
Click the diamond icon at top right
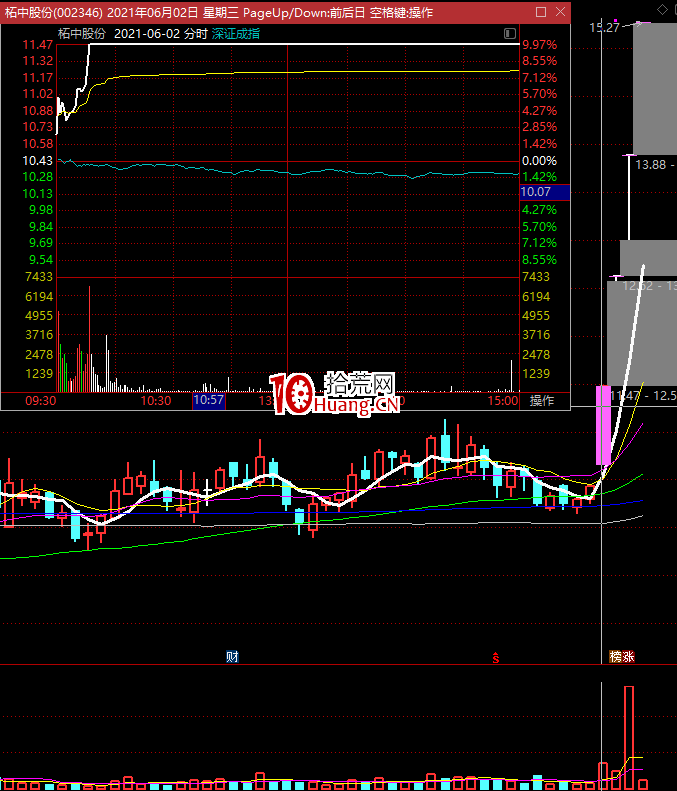pos(662,10)
